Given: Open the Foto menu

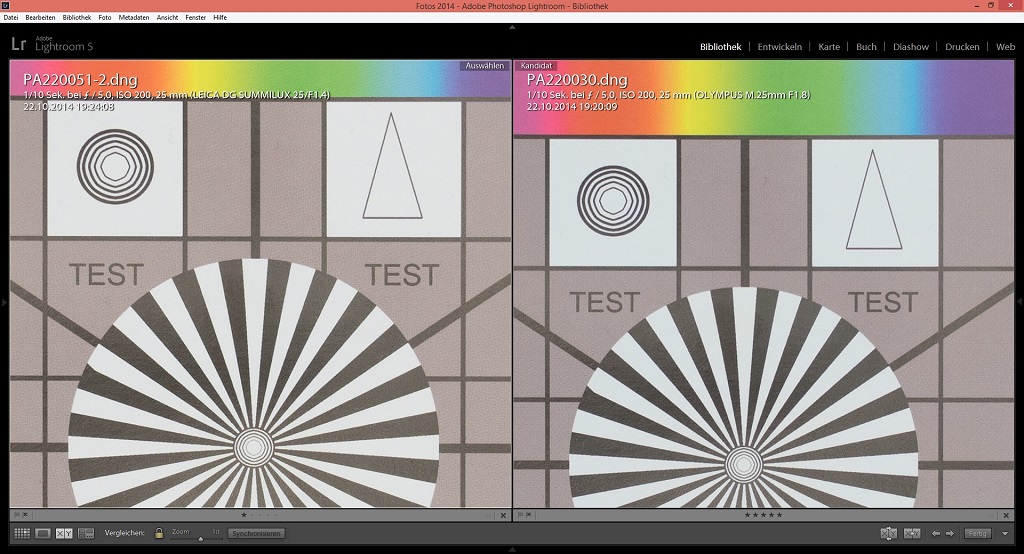Looking at the screenshot, I should tap(105, 18).
